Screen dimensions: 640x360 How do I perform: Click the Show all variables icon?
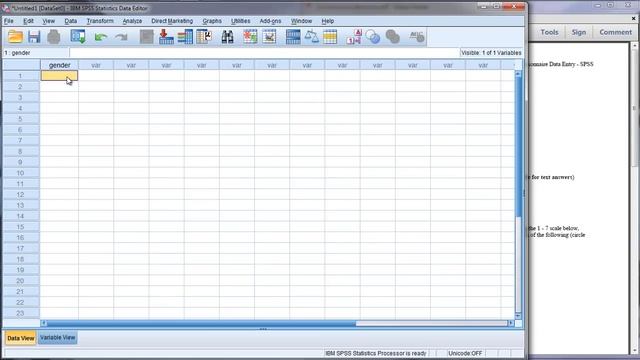tap(393, 37)
